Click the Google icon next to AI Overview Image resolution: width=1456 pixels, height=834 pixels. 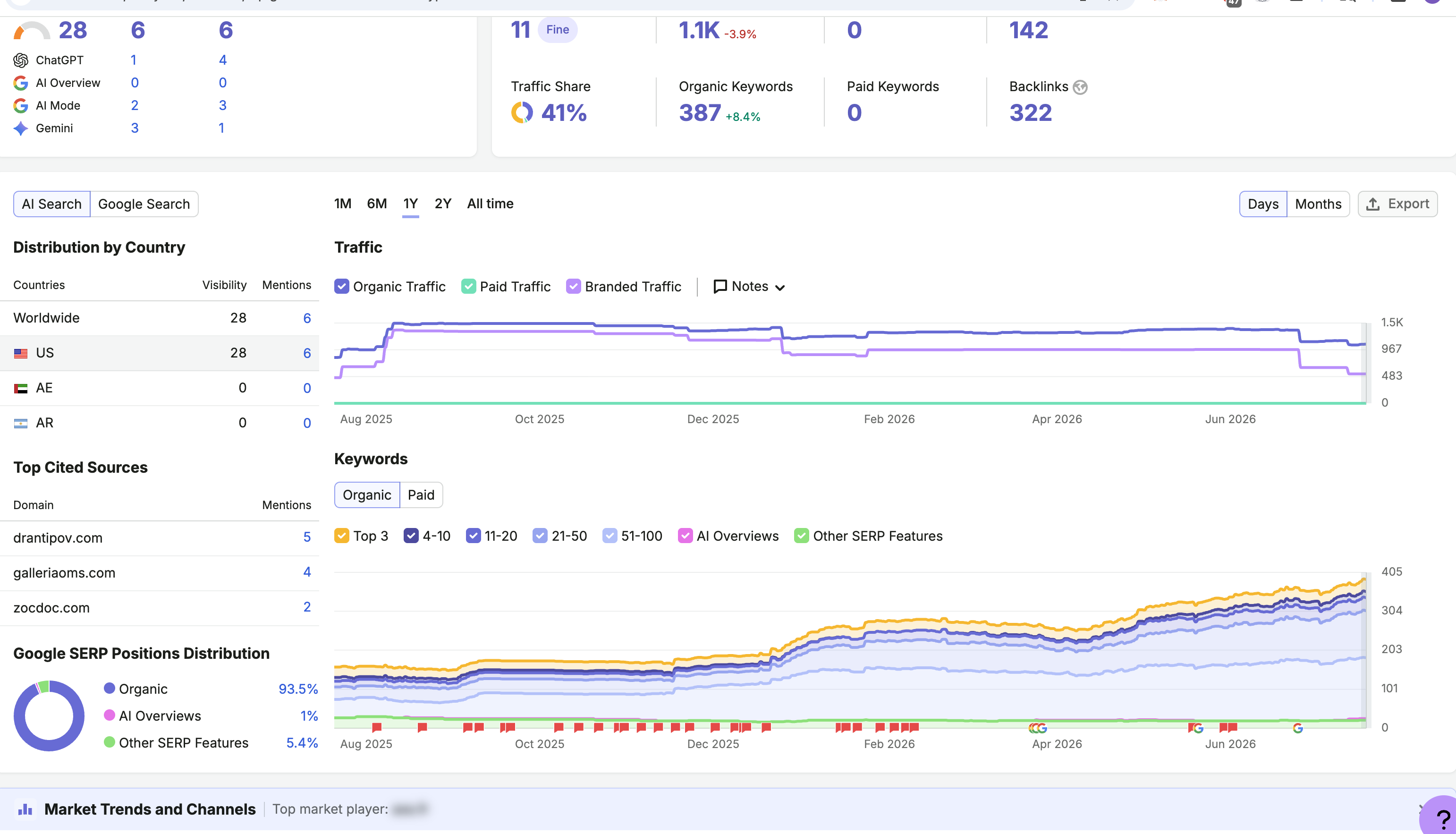[21, 83]
